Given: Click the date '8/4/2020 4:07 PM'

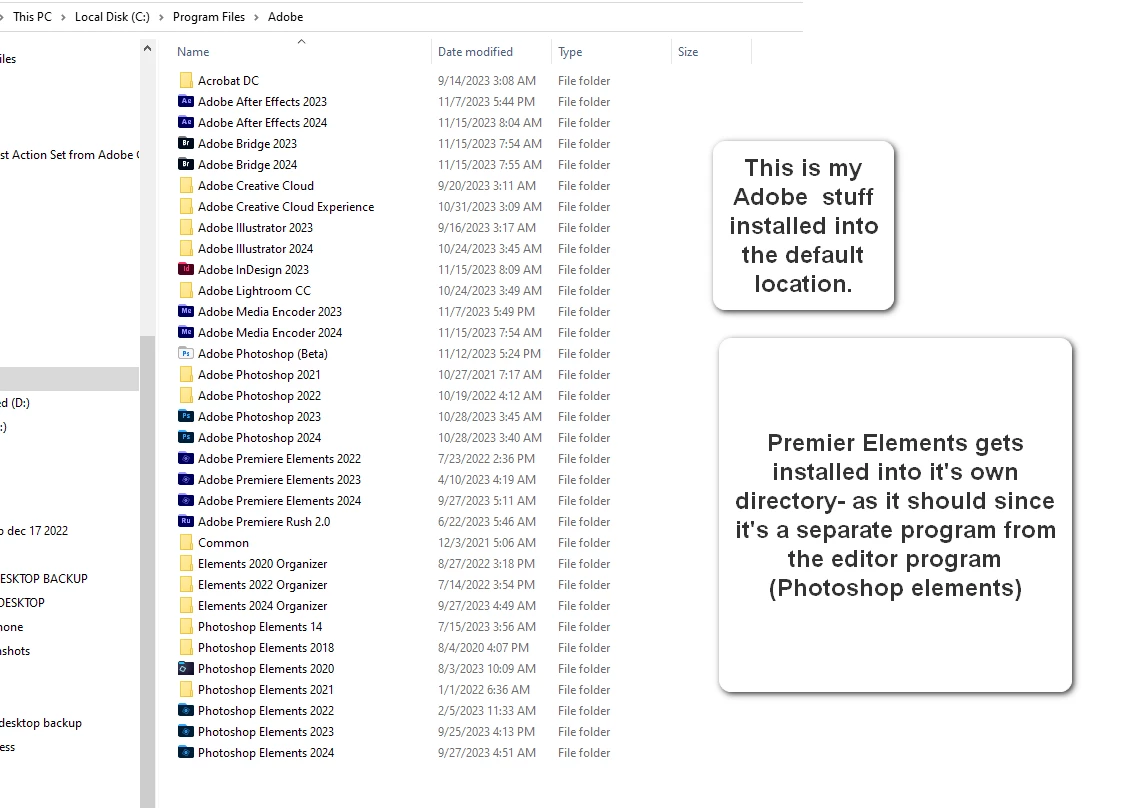Looking at the screenshot, I should [x=484, y=648].
